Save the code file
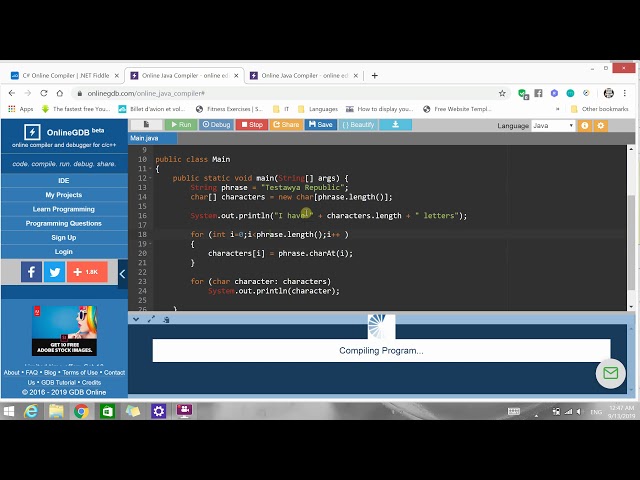The height and width of the screenshot is (480, 640). click(x=320, y=124)
